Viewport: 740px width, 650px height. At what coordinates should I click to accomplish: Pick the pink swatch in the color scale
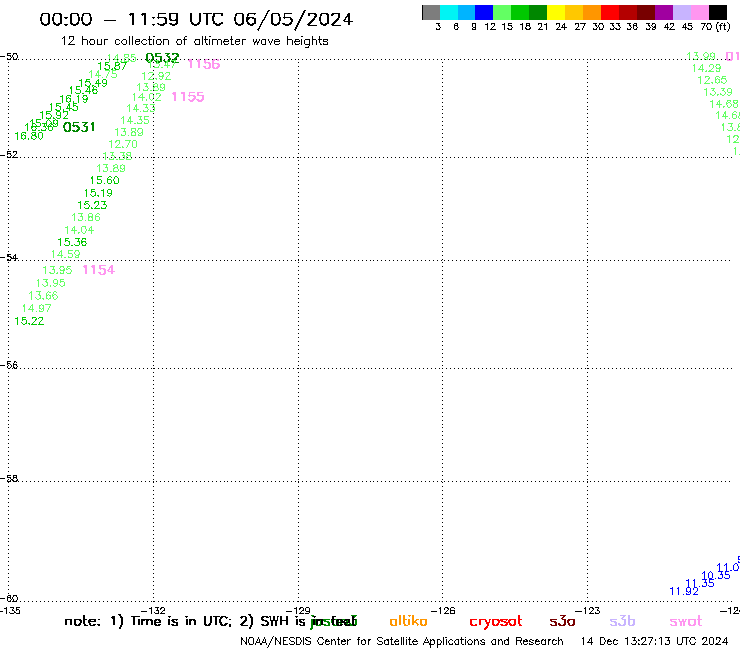click(x=700, y=12)
